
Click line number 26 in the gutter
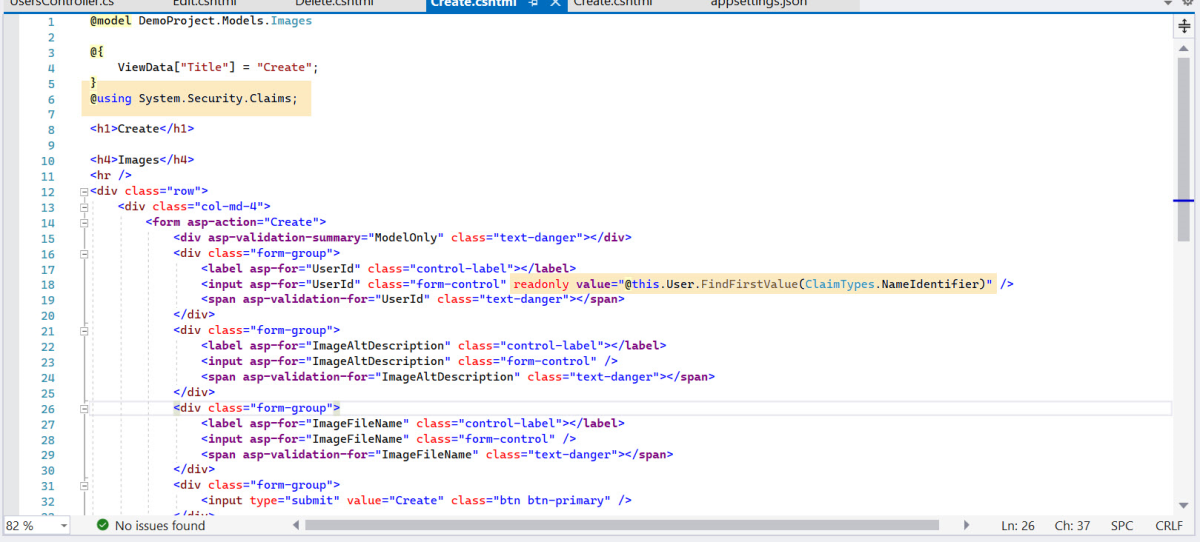tap(47, 408)
